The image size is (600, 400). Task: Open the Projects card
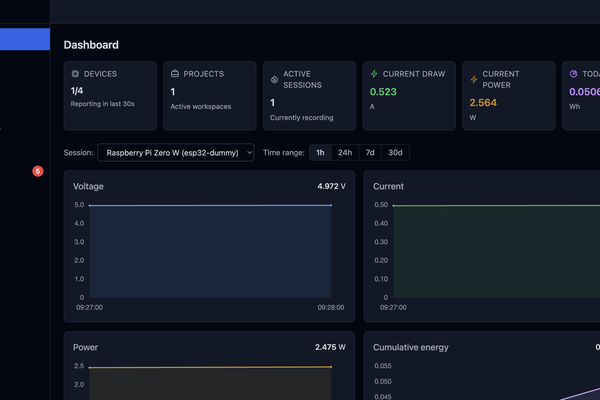pos(210,96)
